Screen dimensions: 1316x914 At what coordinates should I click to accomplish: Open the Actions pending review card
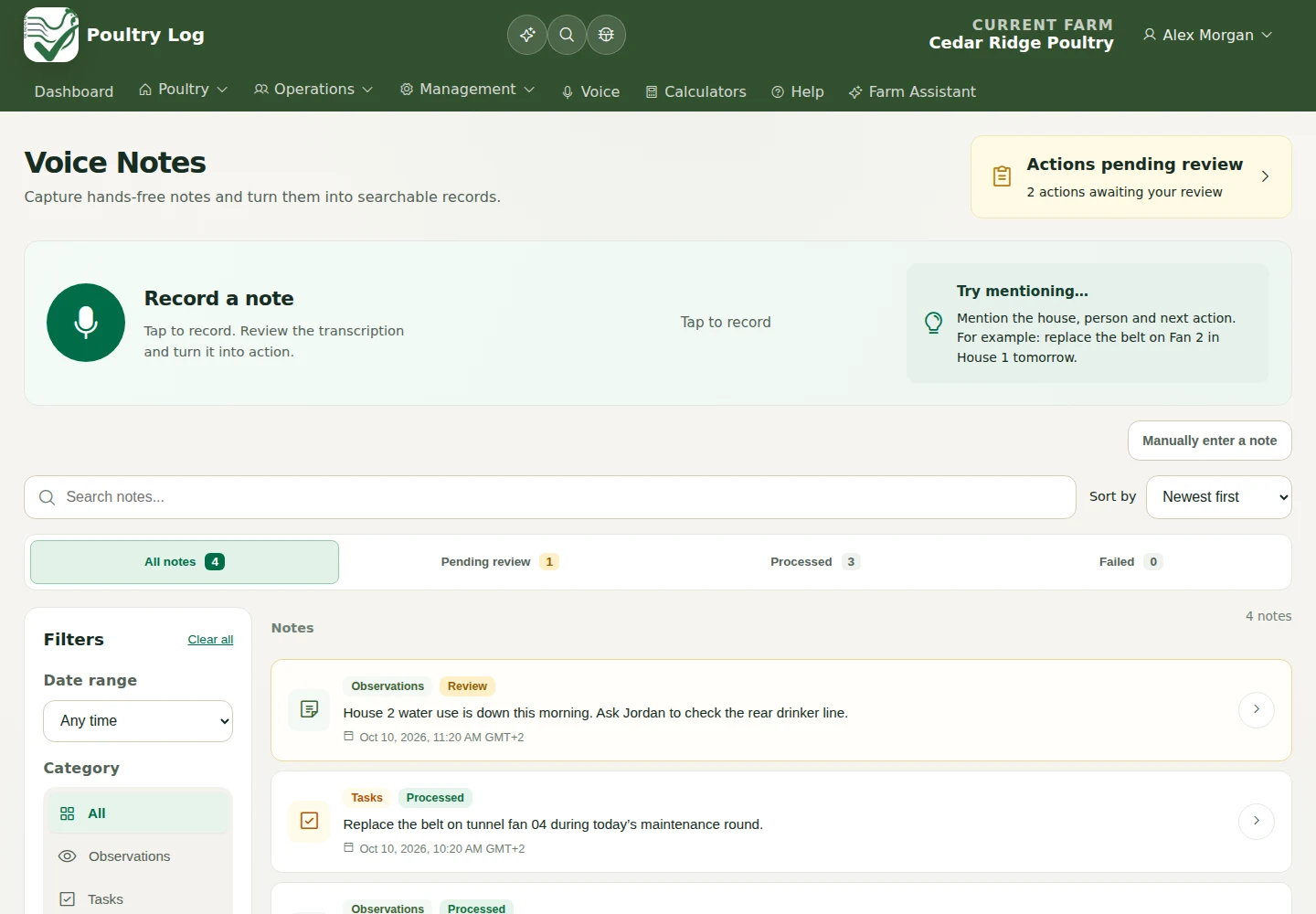[x=1131, y=177]
